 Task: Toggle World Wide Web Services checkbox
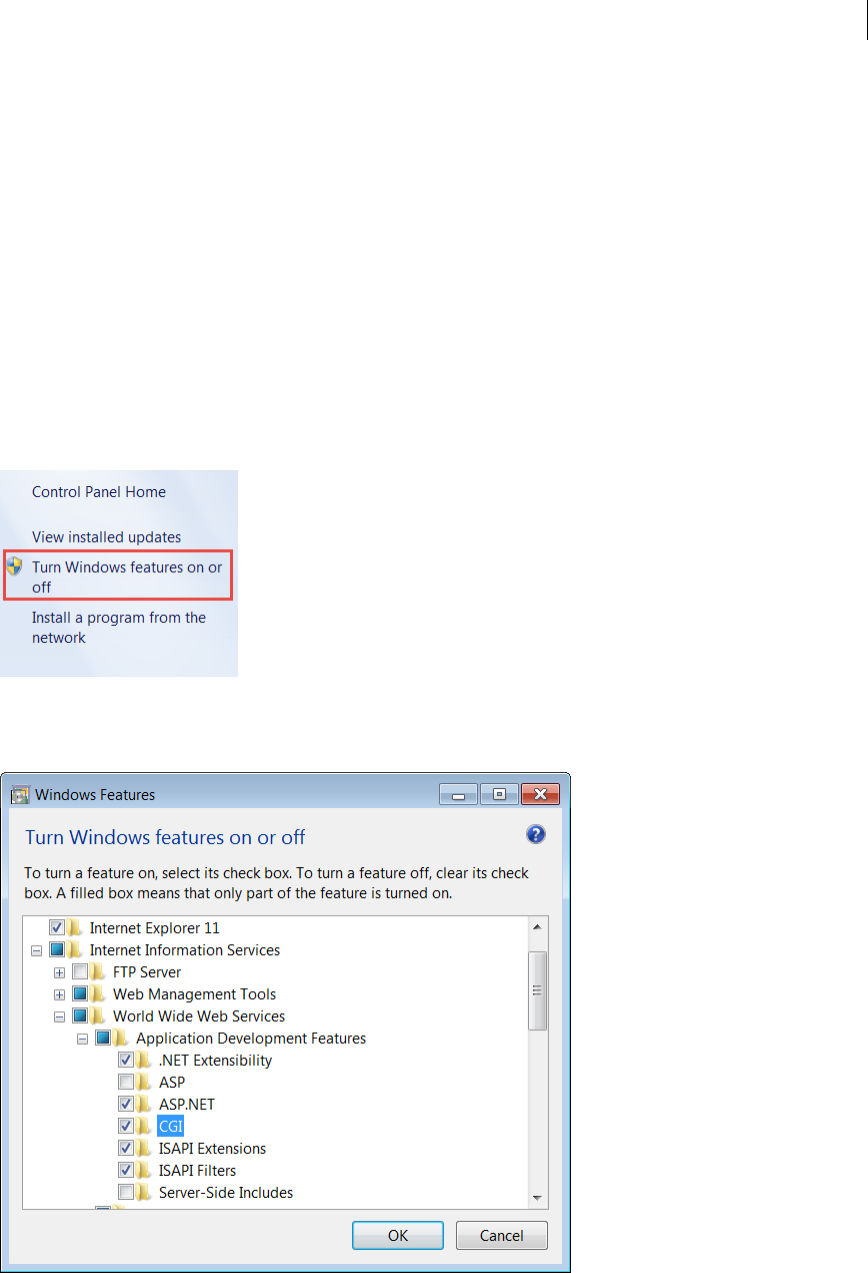point(80,1016)
